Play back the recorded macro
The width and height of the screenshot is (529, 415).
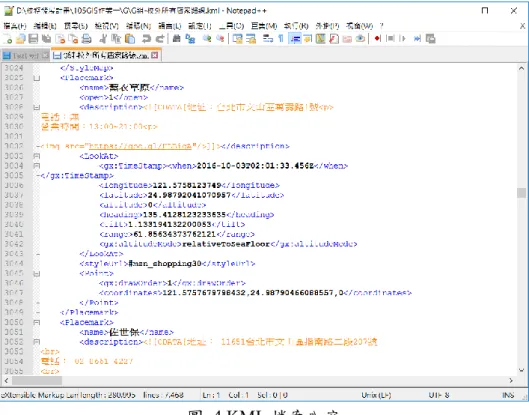pyautogui.click(x=402, y=39)
